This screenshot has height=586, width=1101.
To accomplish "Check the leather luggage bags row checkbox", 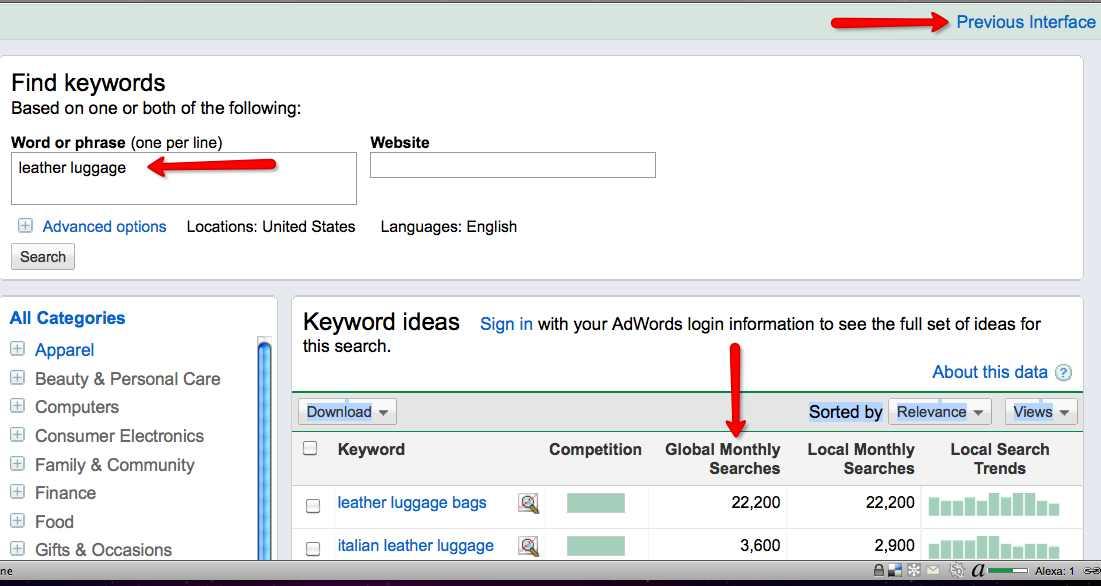I will click(x=313, y=506).
